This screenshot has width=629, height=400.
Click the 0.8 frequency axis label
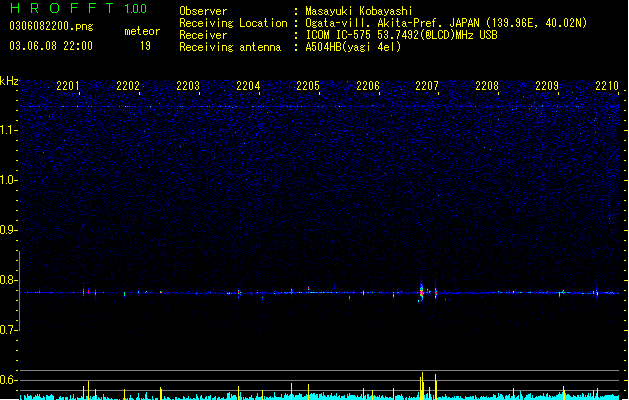tap(8, 280)
